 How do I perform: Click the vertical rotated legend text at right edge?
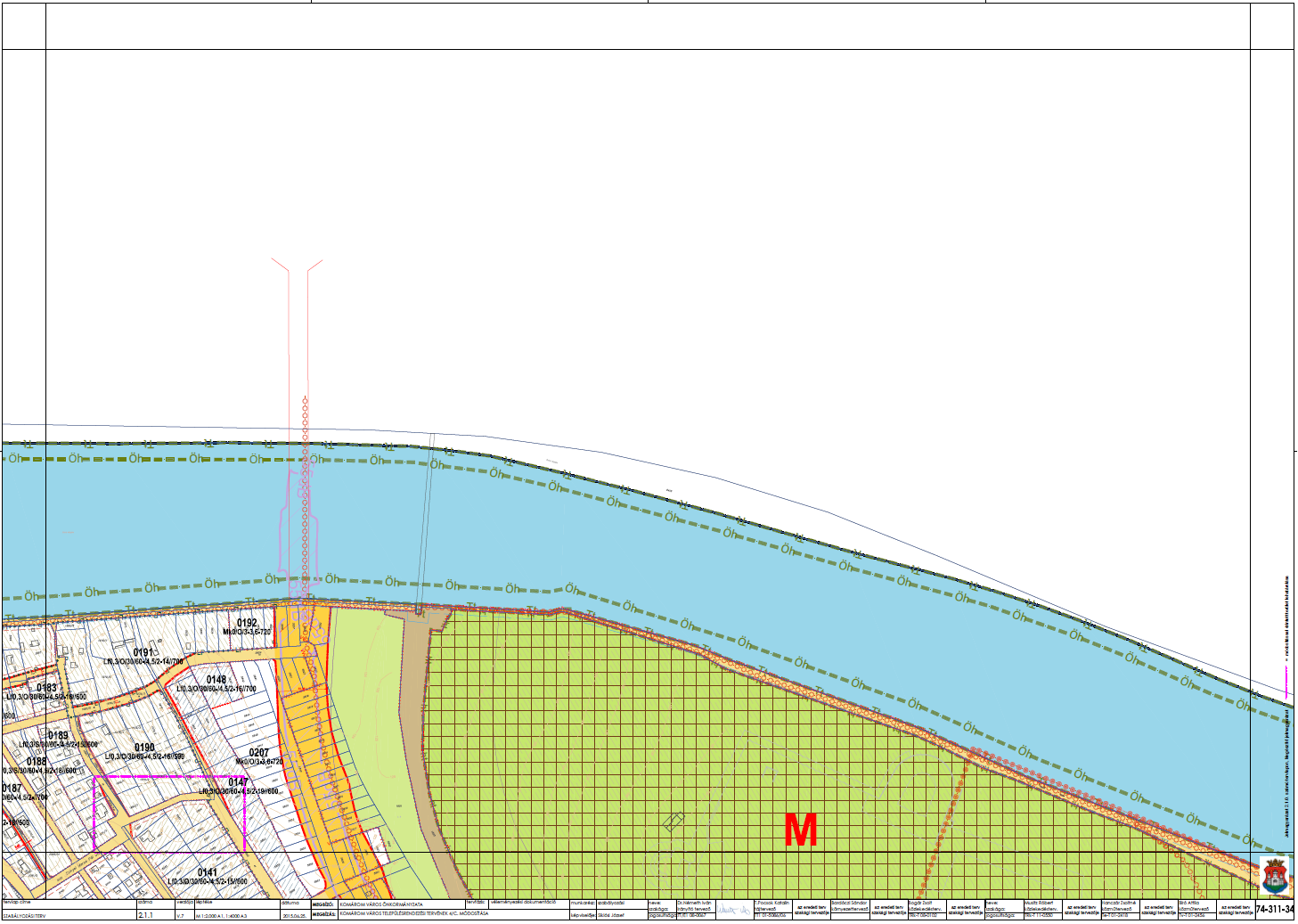[1286, 706]
